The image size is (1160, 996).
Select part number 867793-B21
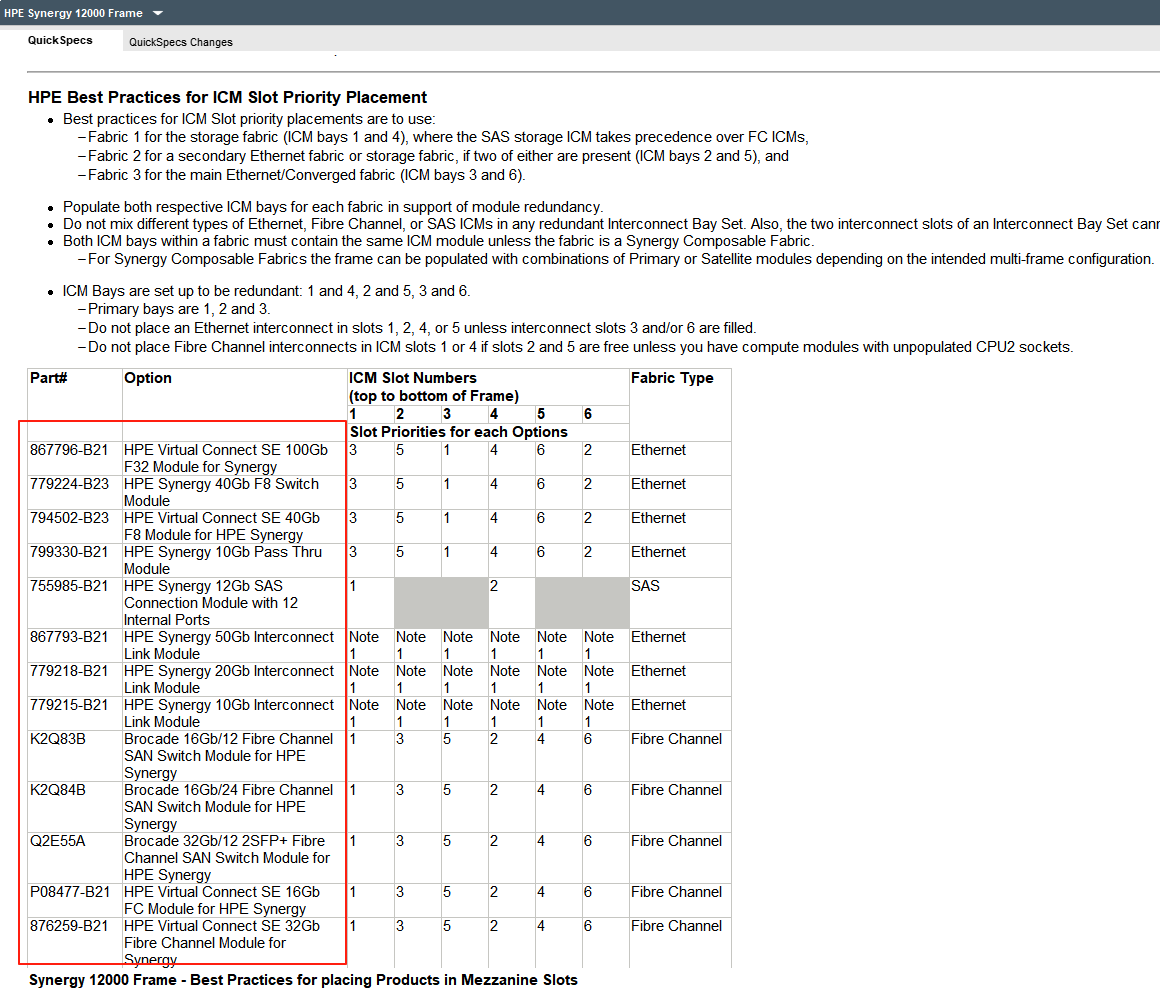[70, 637]
